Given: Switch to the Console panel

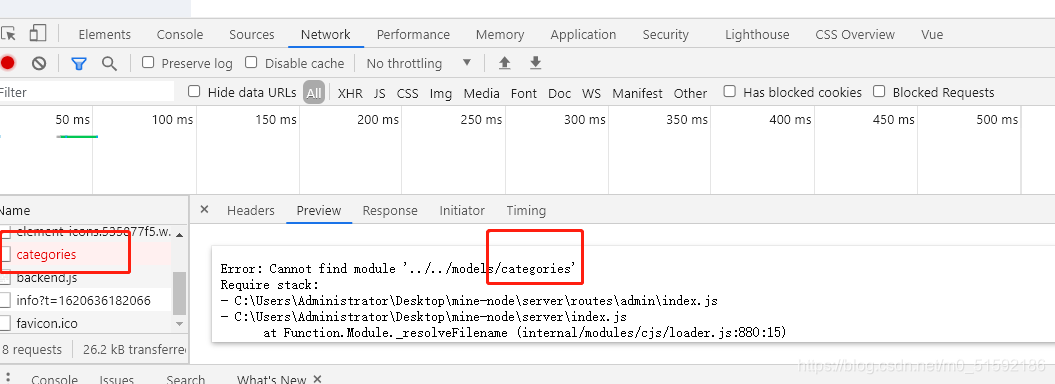Looking at the screenshot, I should (180, 34).
